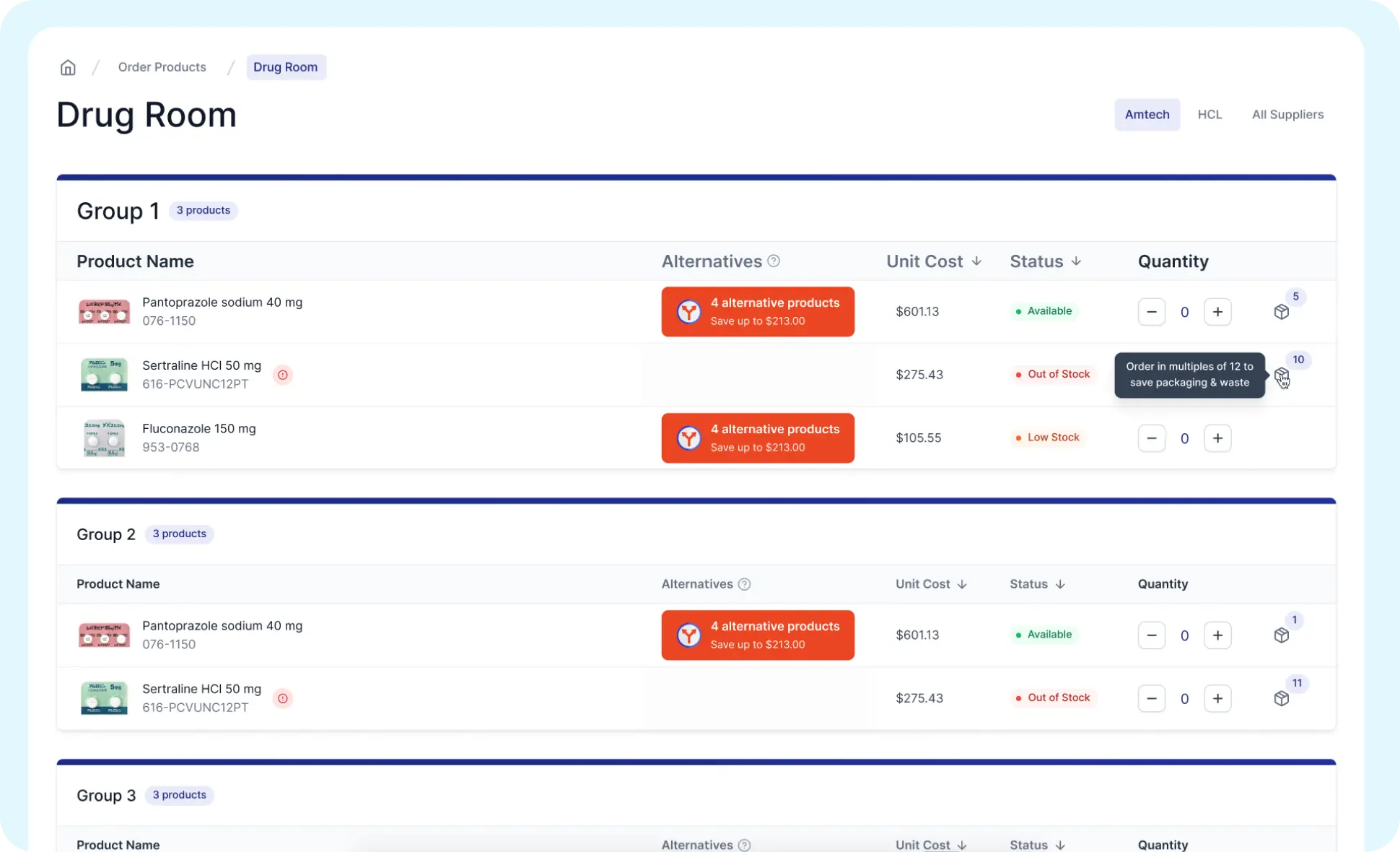This screenshot has width=1400, height=852.
Task: Click warning icon beside Group 2 Sertraline
Action: pyautogui.click(x=283, y=698)
